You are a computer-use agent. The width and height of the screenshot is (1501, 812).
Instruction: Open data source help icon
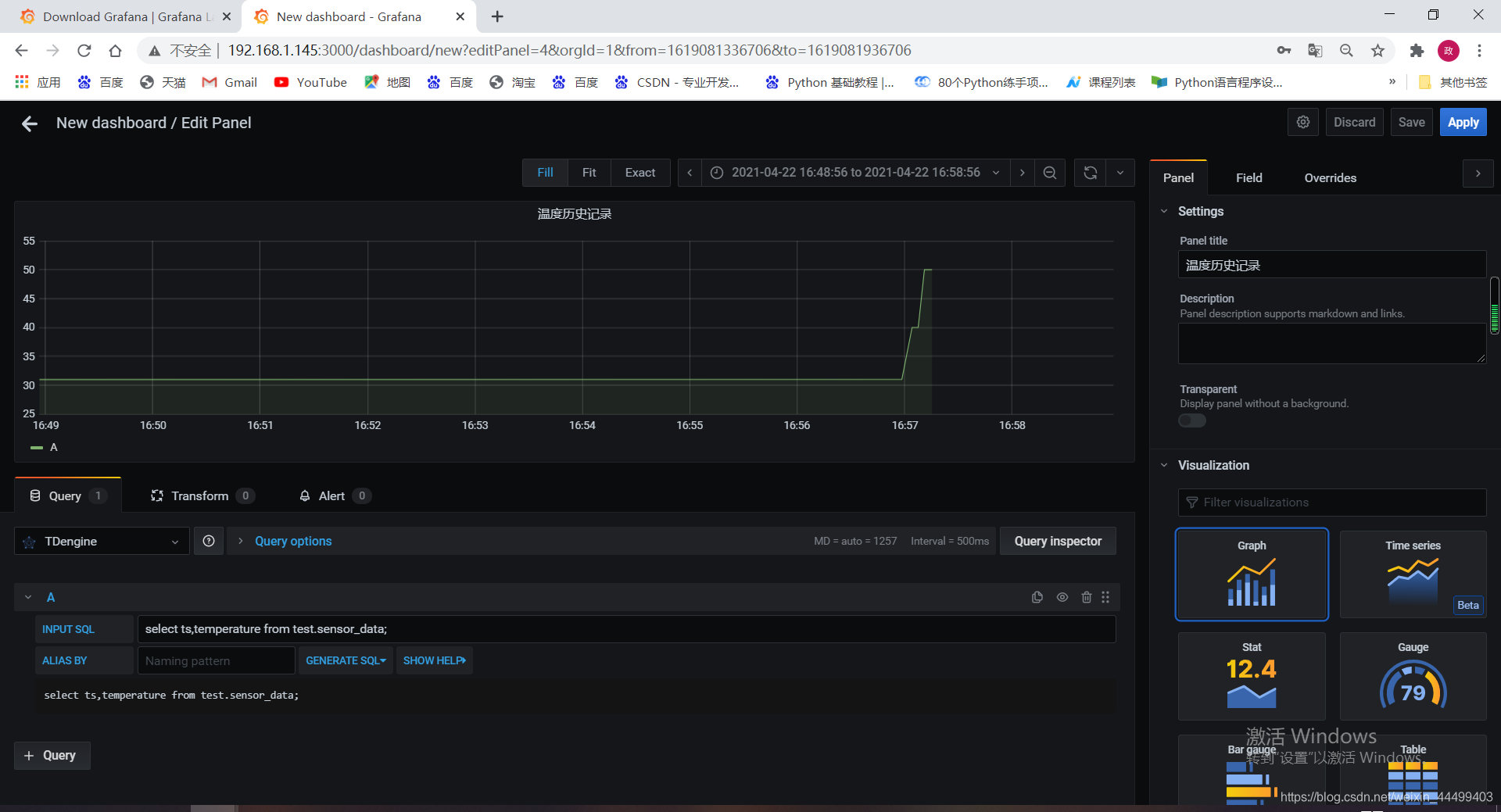click(x=209, y=541)
